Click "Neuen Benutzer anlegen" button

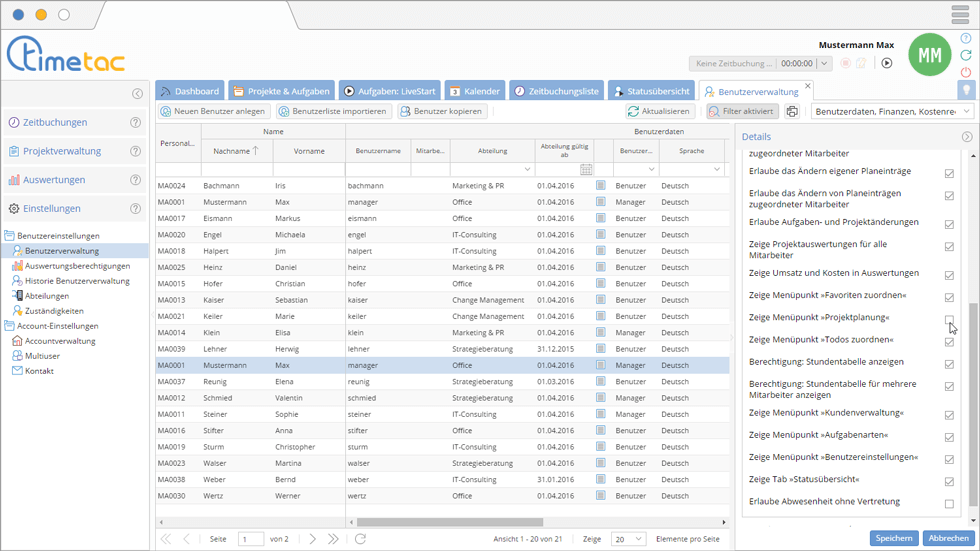tap(213, 112)
